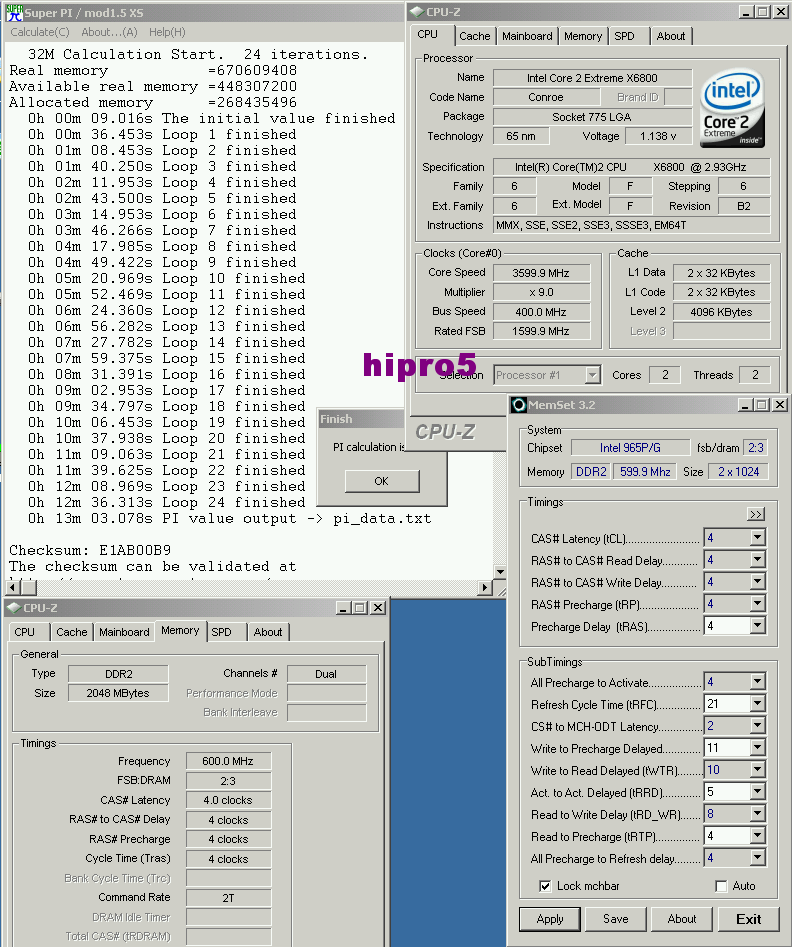Open the Read to Precharge (tRTP) dropdown
This screenshot has width=792, height=947.
[758, 835]
